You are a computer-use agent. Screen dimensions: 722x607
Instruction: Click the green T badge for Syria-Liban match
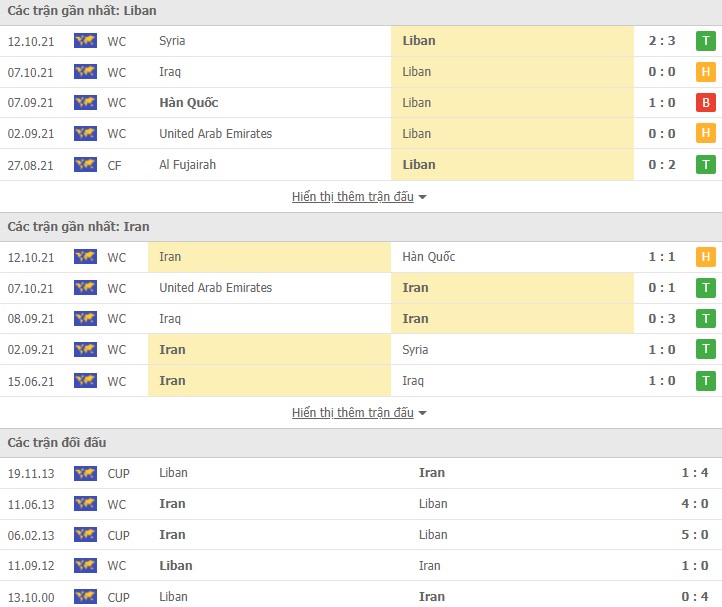tap(705, 41)
